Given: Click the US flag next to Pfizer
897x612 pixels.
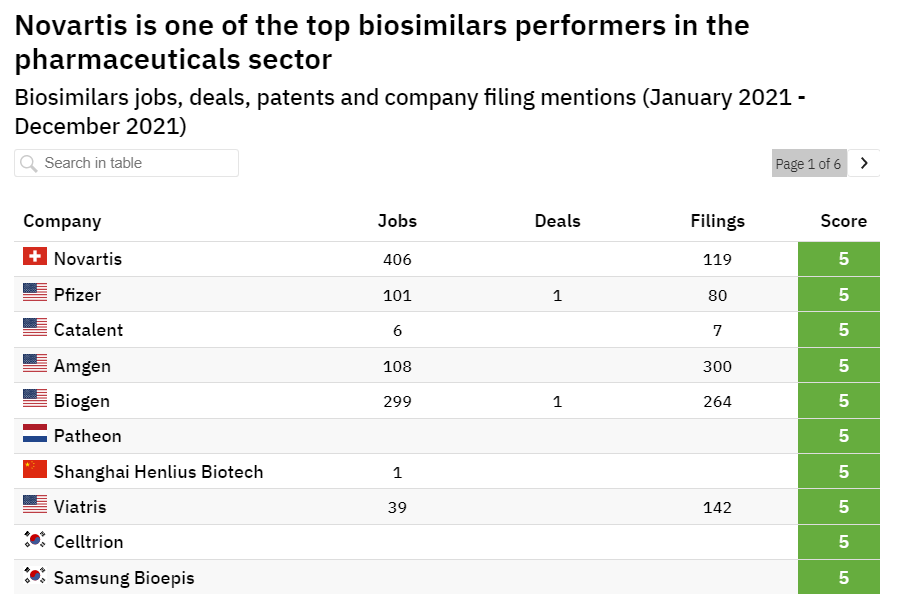Looking at the screenshot, I should click(x=35, y=293).
